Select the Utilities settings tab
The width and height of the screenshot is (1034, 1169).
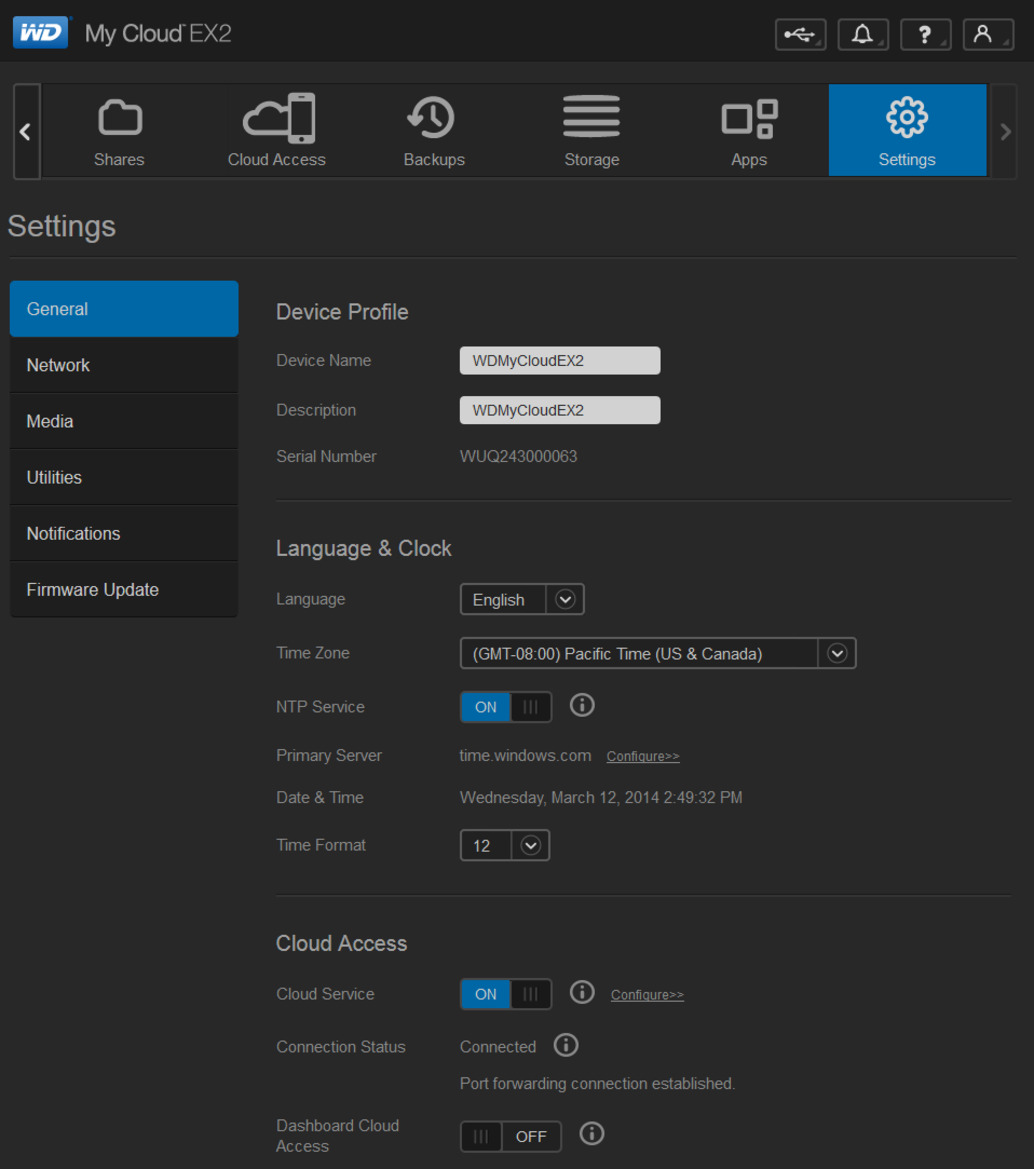[124, 477]
